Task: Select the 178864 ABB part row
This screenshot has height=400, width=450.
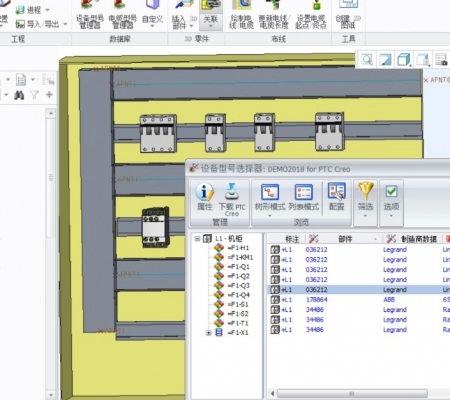Action: (359, 300)
